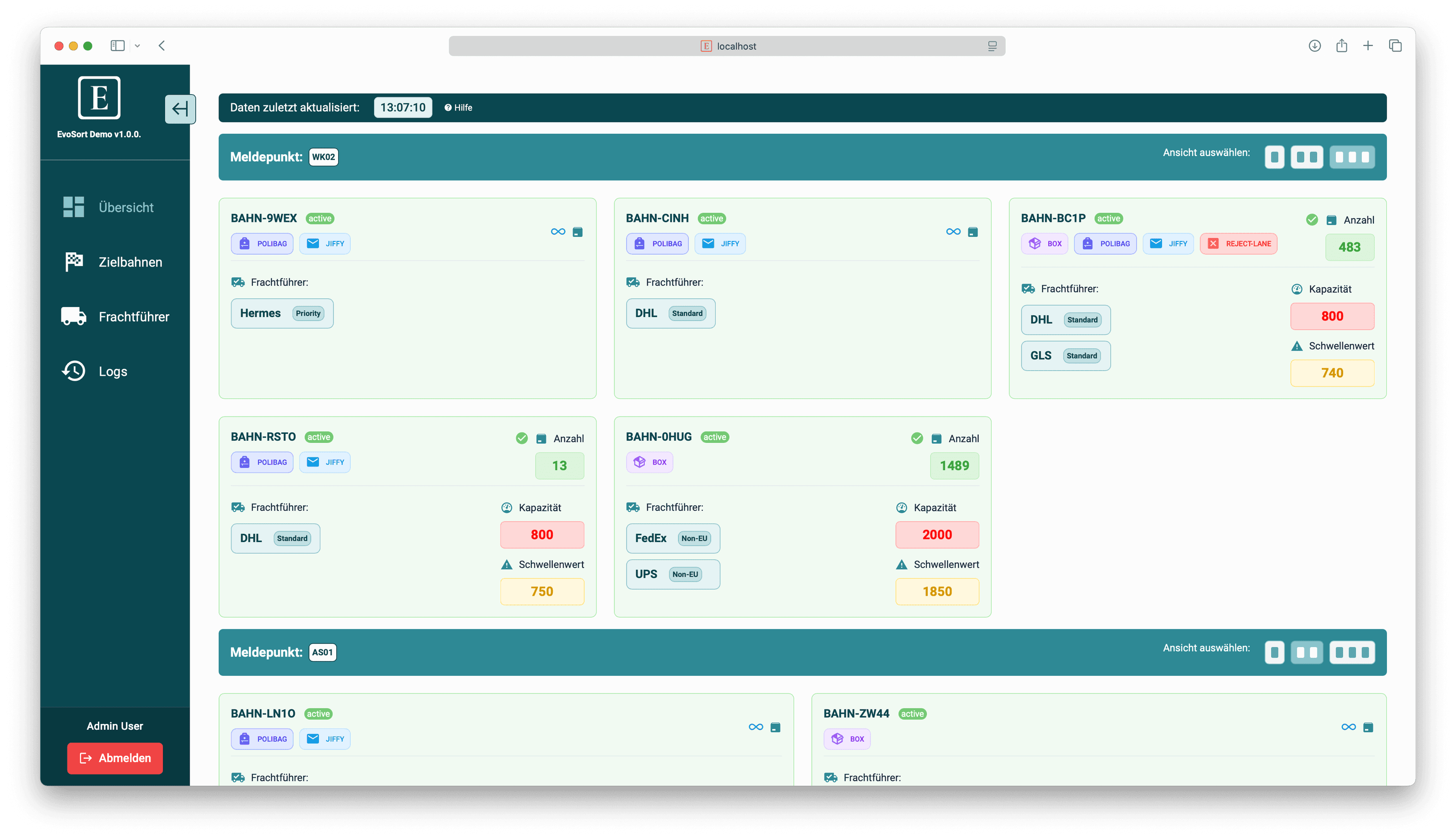Image resolution: width=1456 pixels, height=839 pixels.
Task: Click the Hilfe link
Action: [x=458, y=107]
